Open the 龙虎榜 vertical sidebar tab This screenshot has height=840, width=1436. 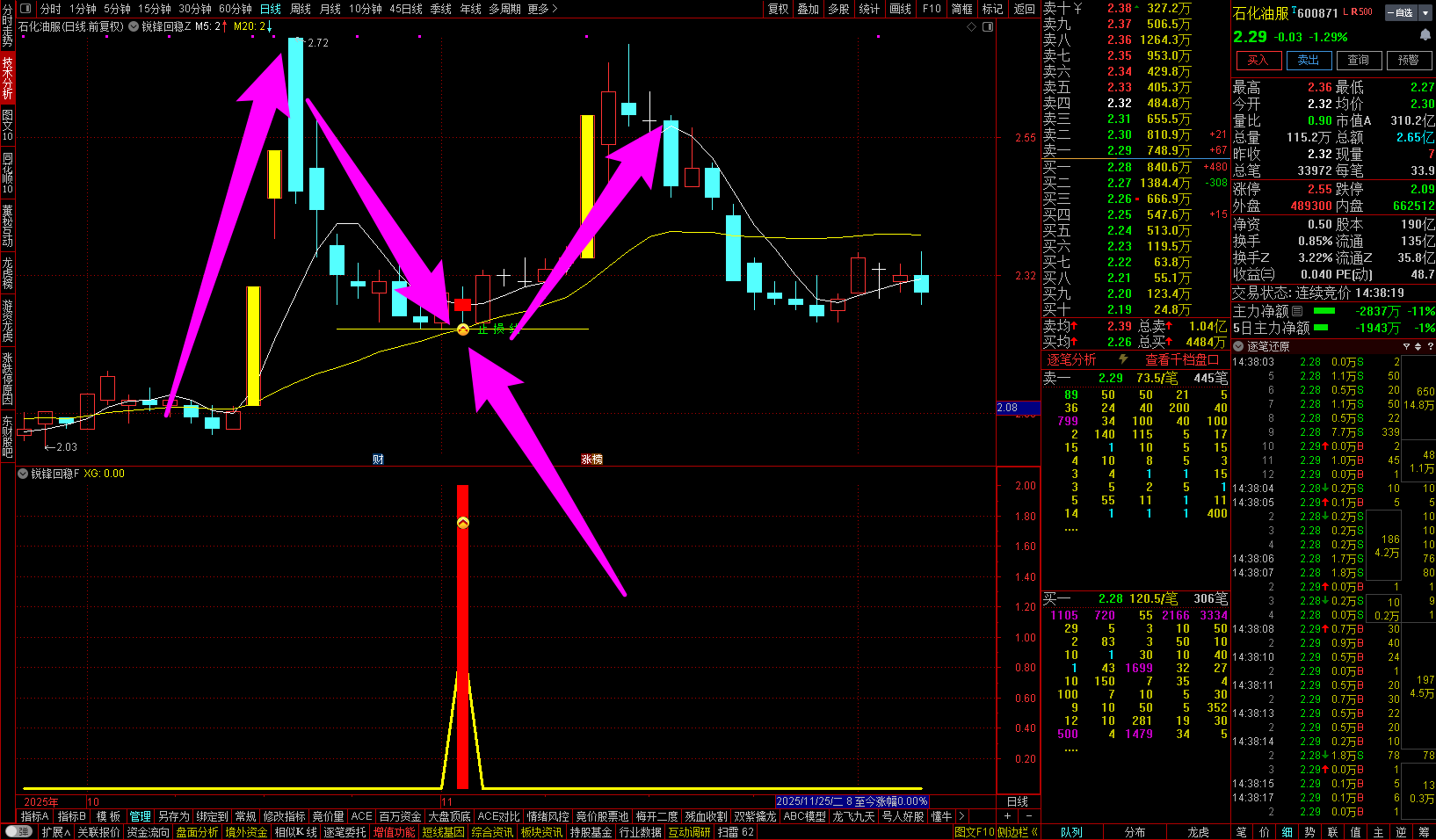coord(7,273)
